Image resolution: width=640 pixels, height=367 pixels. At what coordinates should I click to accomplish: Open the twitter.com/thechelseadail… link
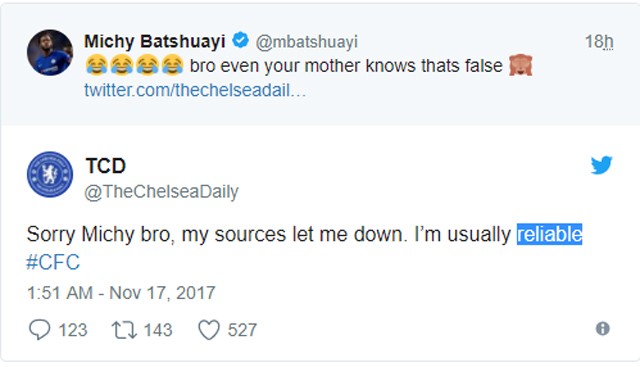click(x=195, y=90)
